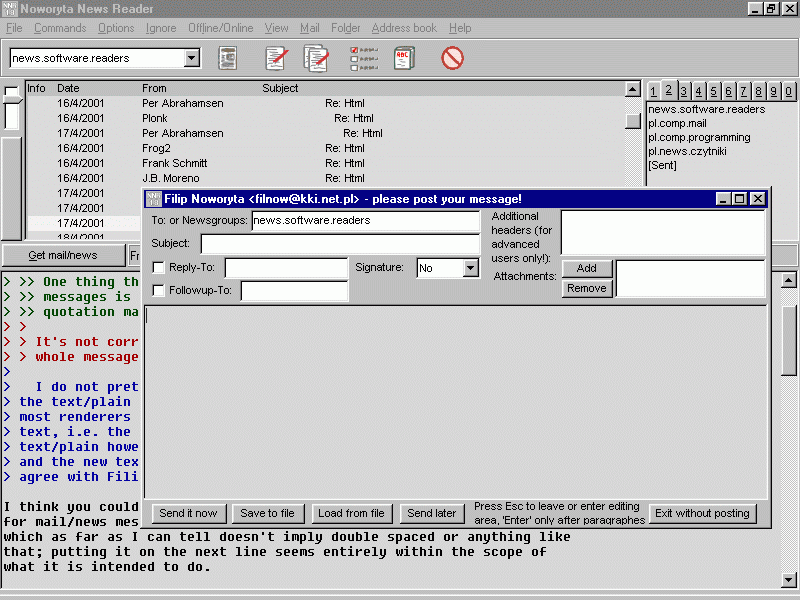Click the To: or Newsgroups field

coord(365,220)
